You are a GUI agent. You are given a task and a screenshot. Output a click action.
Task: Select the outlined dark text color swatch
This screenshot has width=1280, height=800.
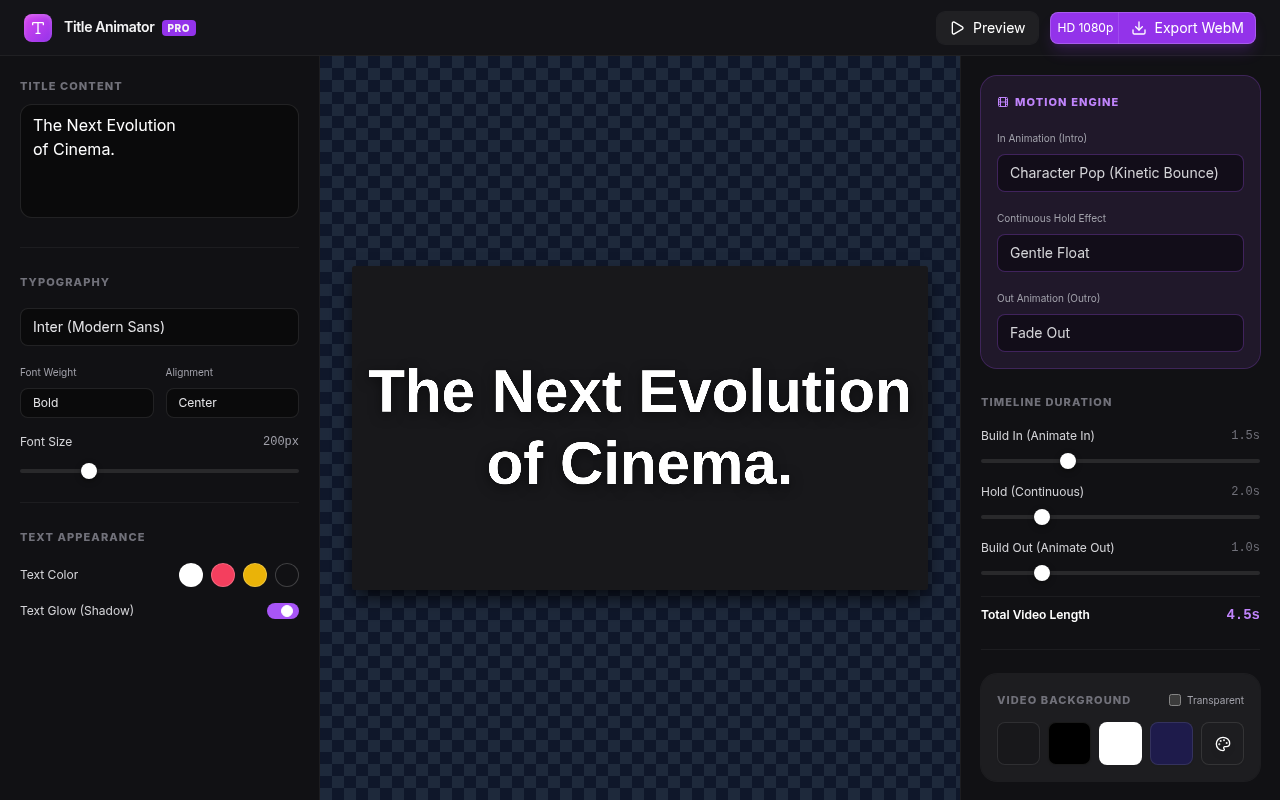click(x=286, y=575)
